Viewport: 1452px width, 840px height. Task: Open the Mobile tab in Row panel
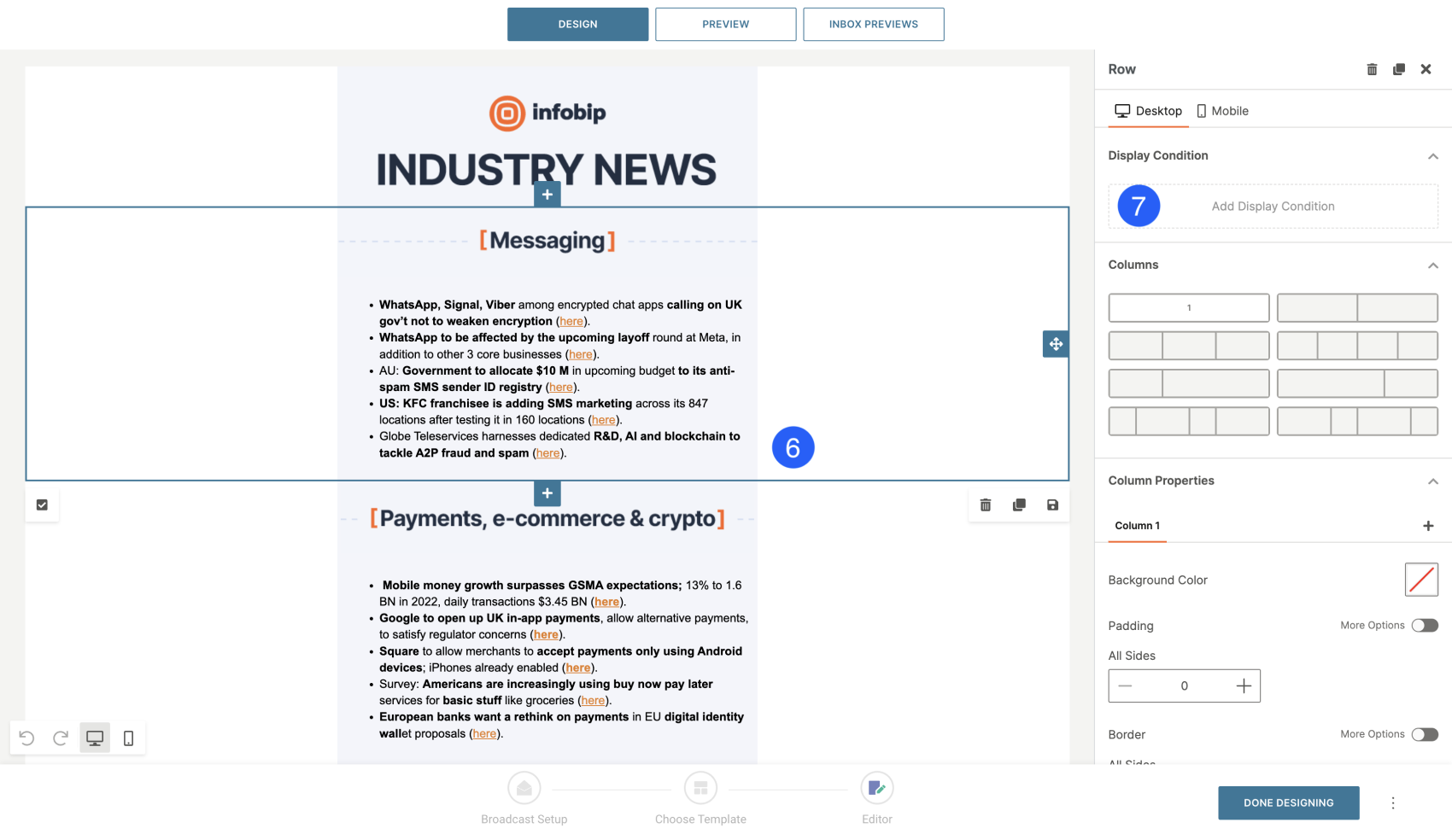[1222, 111]
